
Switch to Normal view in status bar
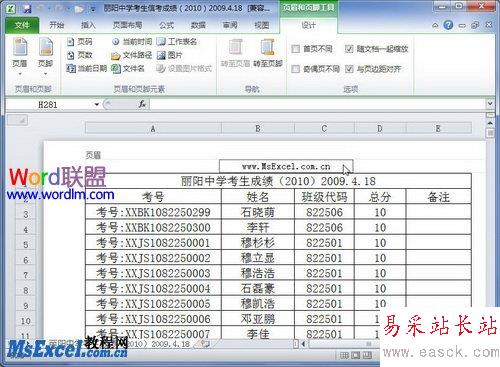pyautogui.click(x=344, y=355)
